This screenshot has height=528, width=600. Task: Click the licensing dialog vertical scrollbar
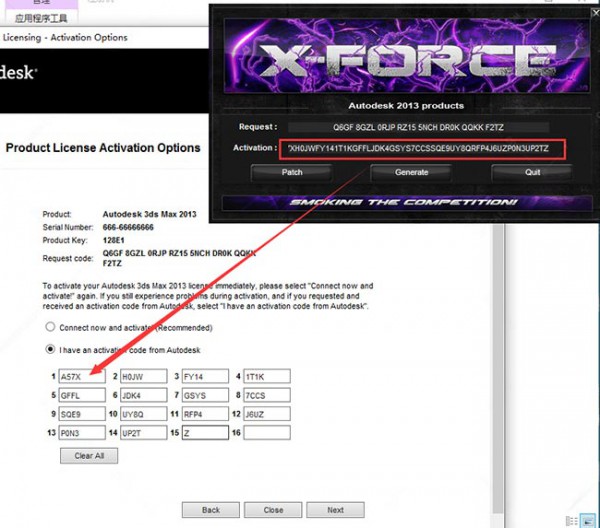(x=498, y=369)
